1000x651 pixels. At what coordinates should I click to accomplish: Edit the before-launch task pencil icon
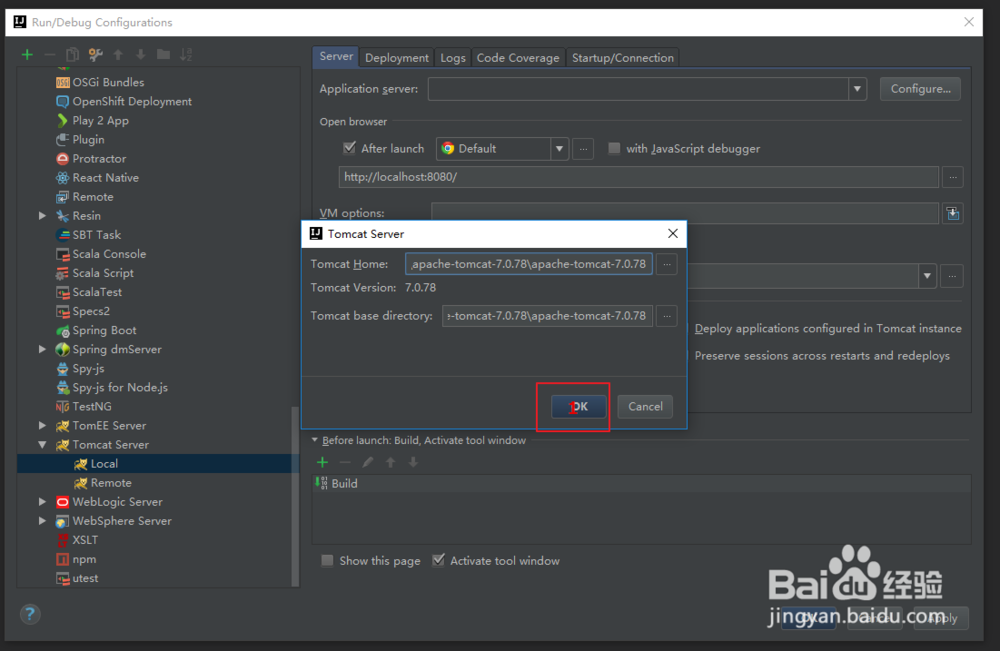368,462
